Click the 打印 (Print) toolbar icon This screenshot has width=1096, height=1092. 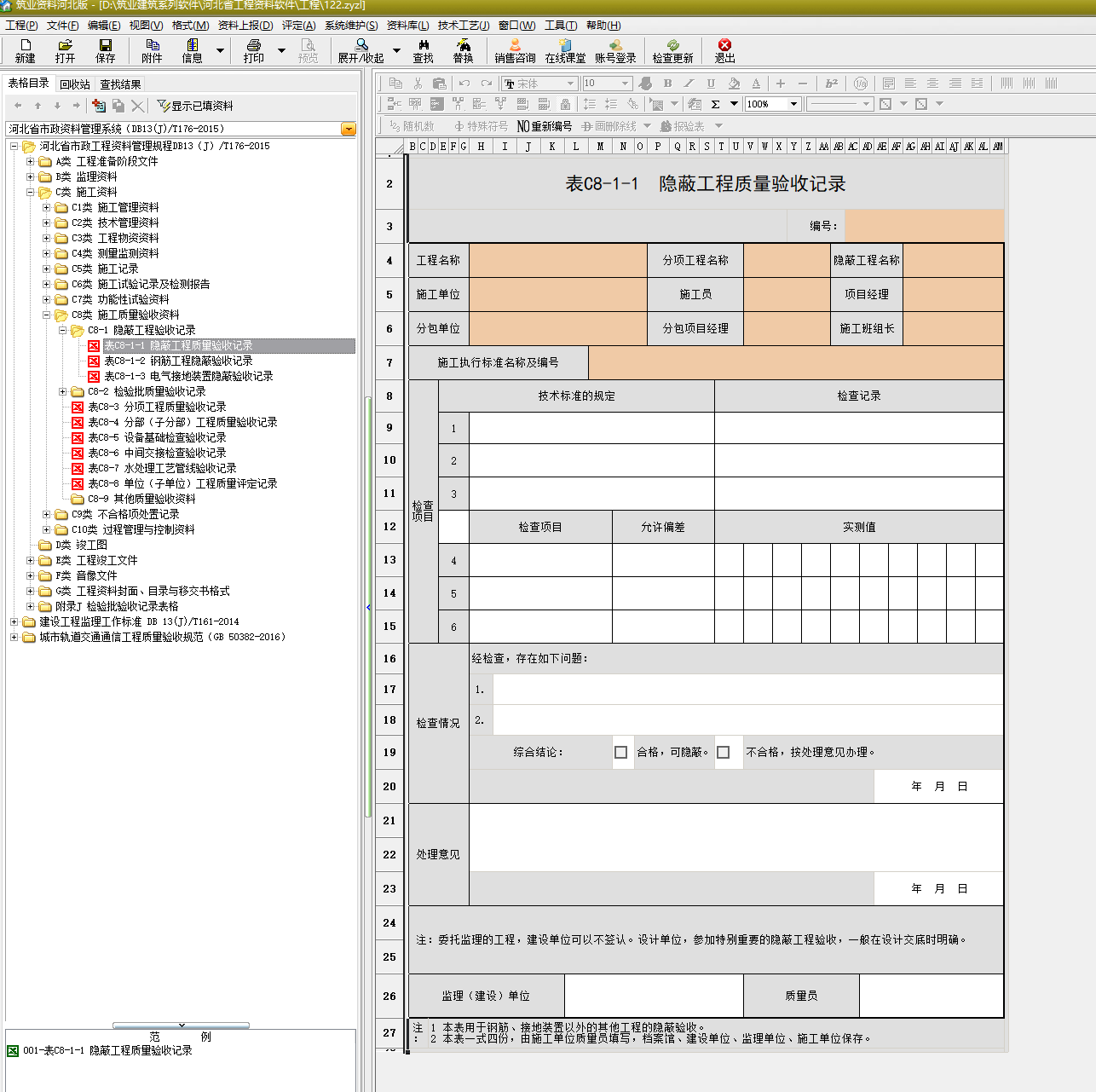pyautogui.click(x=253, y=51)
